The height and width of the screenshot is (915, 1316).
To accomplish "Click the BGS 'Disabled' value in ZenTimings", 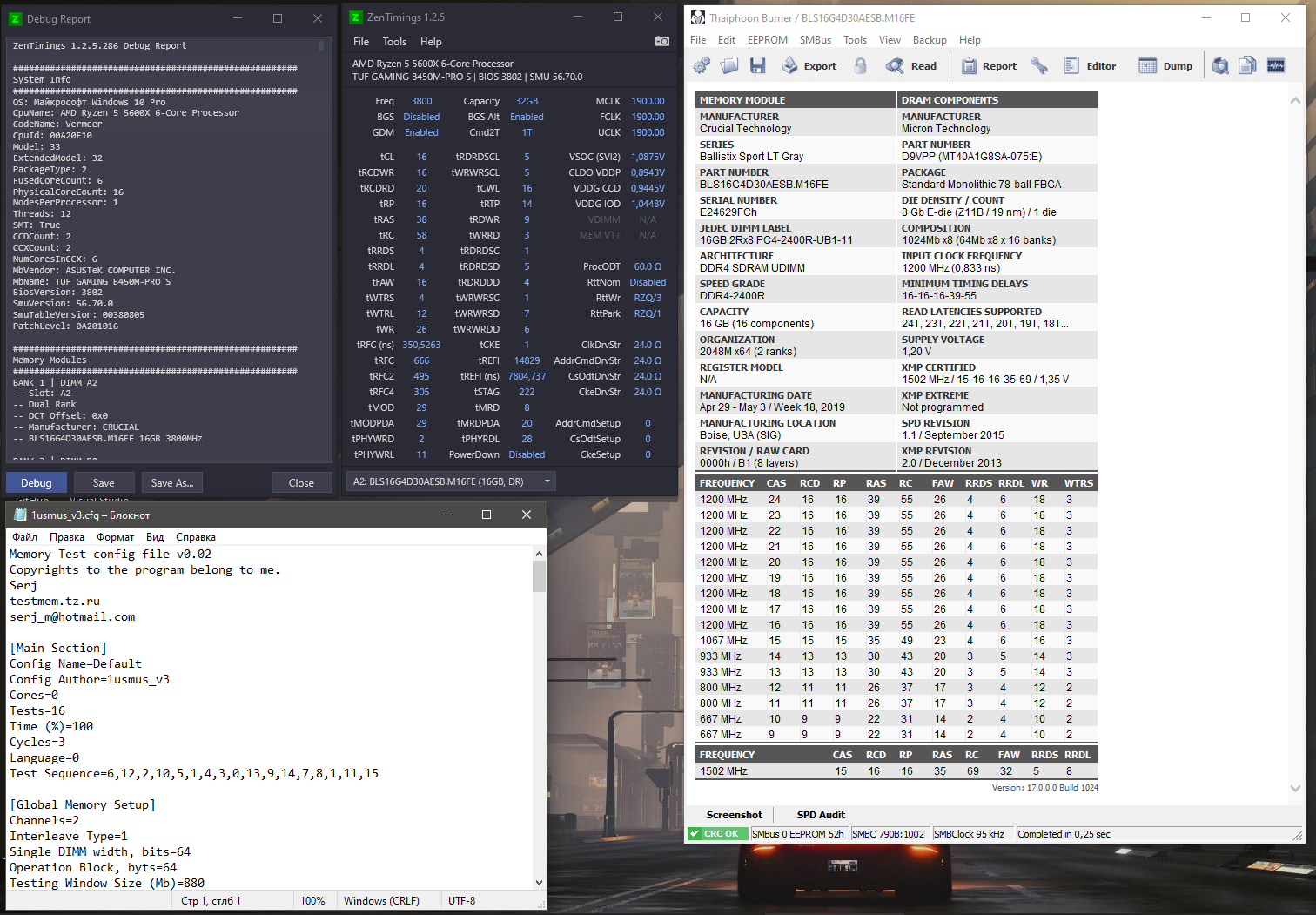I will (421, 117).
